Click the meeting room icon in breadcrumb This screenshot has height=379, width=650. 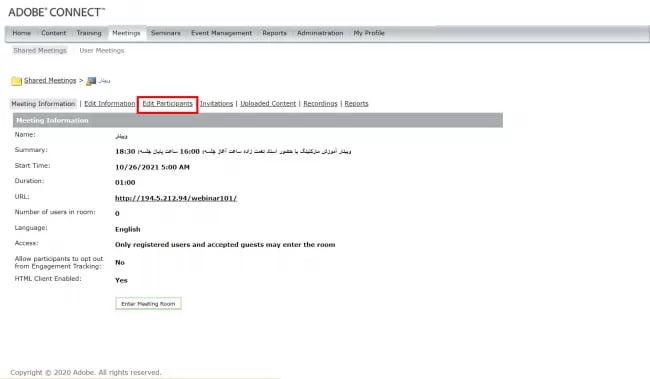[x=91, y=81]
